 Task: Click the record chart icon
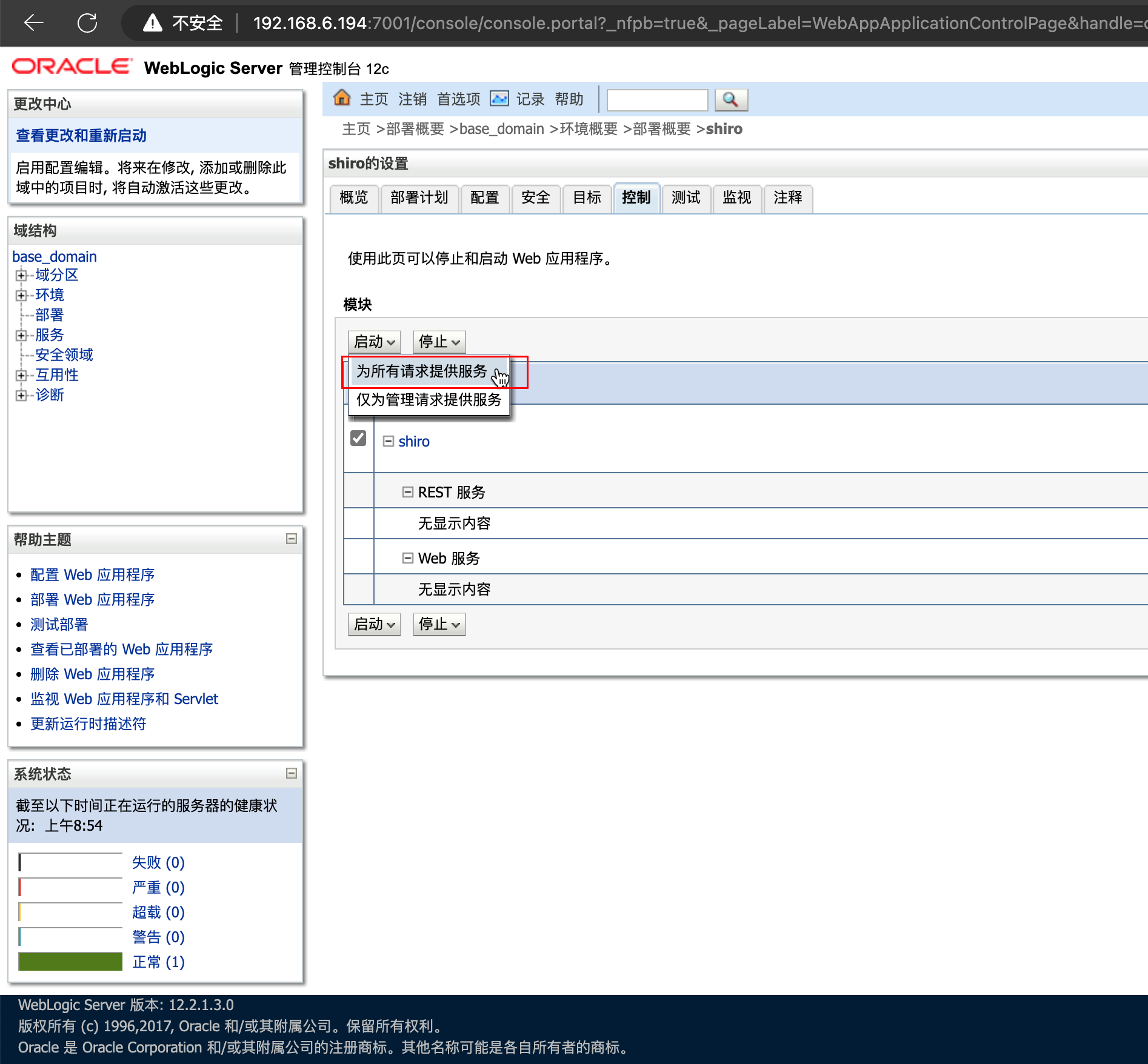click(499, 98)
